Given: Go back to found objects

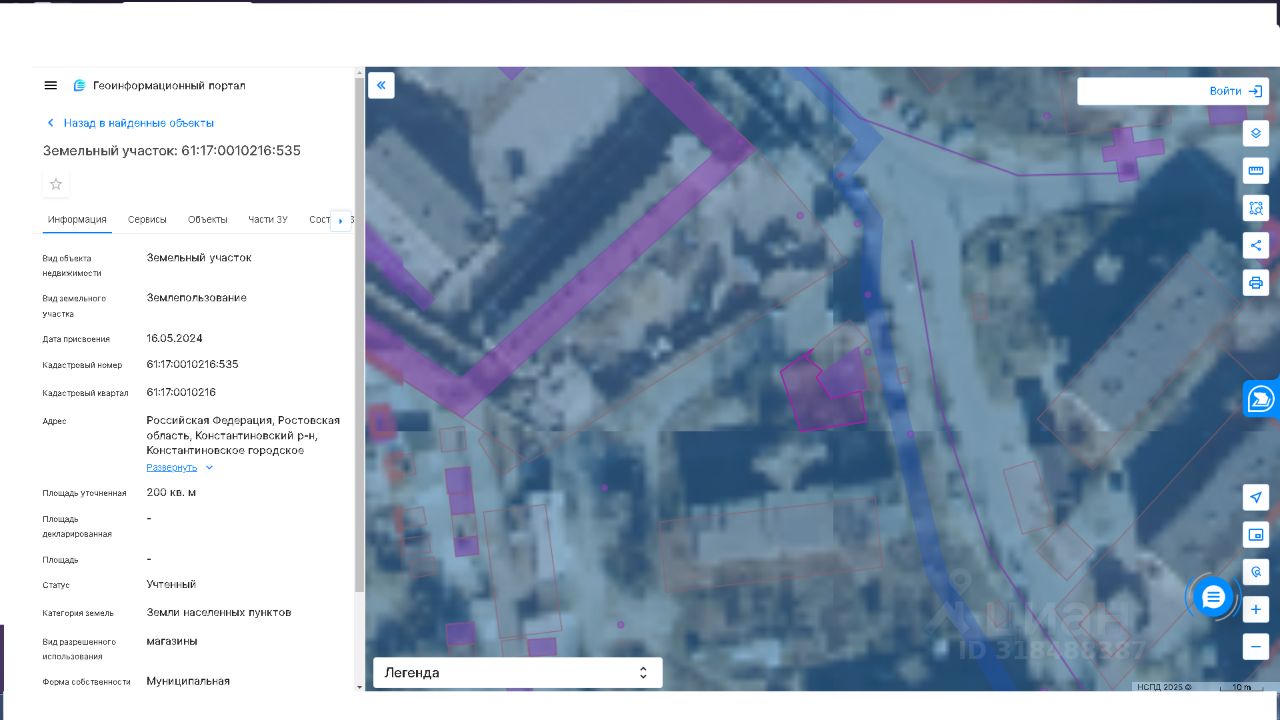Looking at the screenshot, I should click(129, 123).
